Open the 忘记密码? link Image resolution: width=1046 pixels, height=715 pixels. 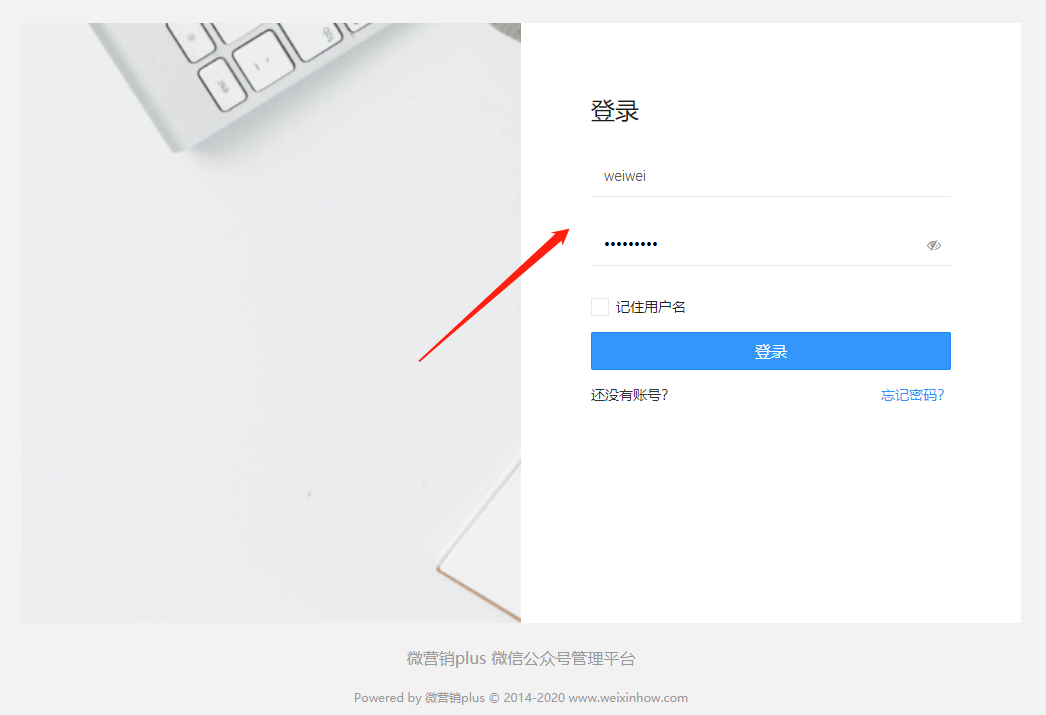912,396
